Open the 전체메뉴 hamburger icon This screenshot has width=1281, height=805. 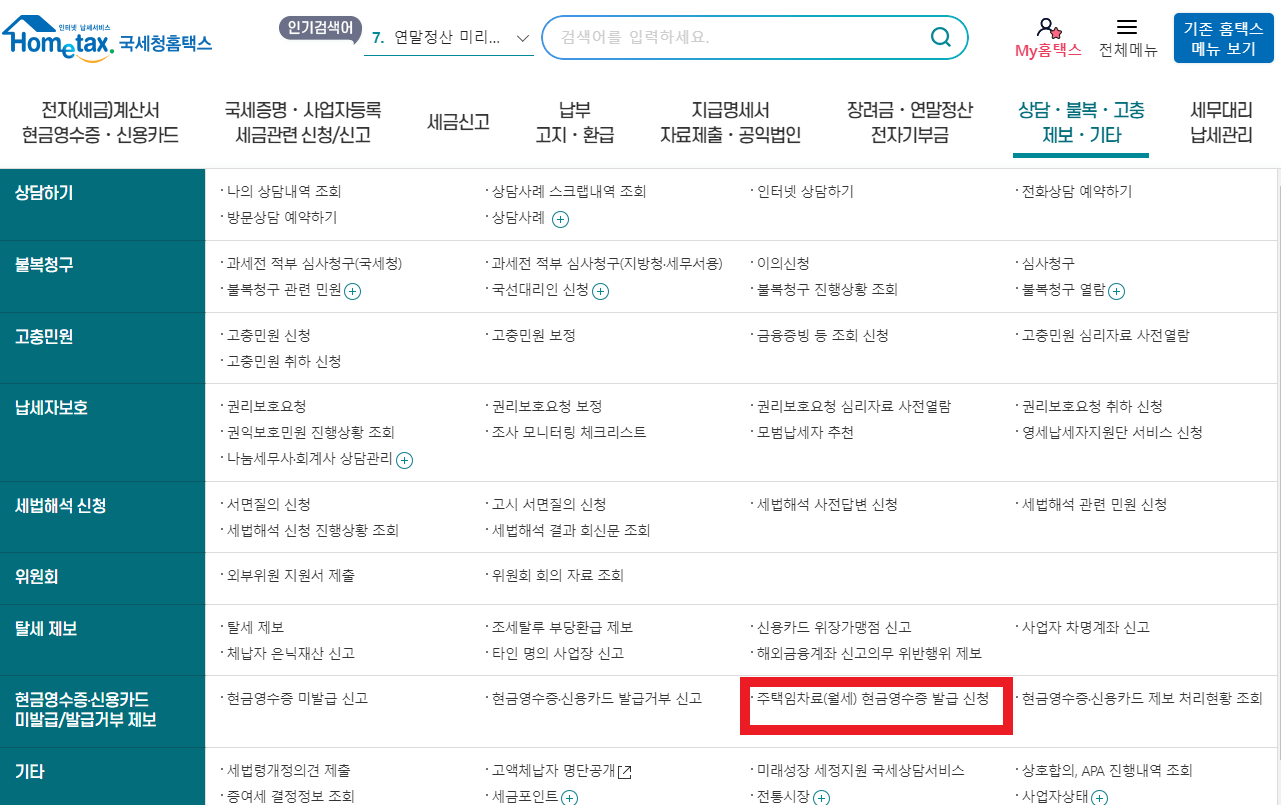[1127, 27]
